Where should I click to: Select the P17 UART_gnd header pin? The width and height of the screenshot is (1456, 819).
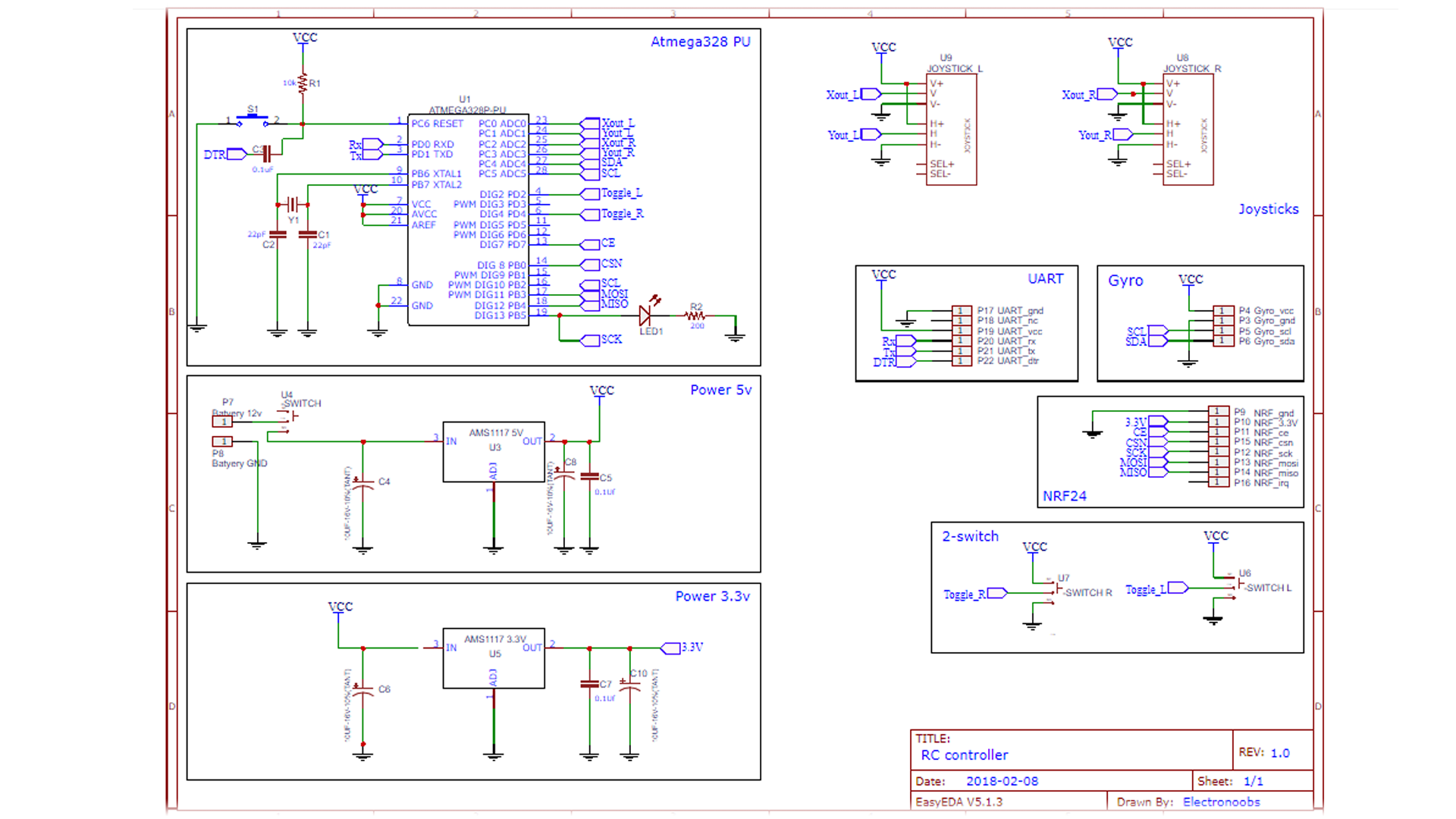(x=962, y=311)
